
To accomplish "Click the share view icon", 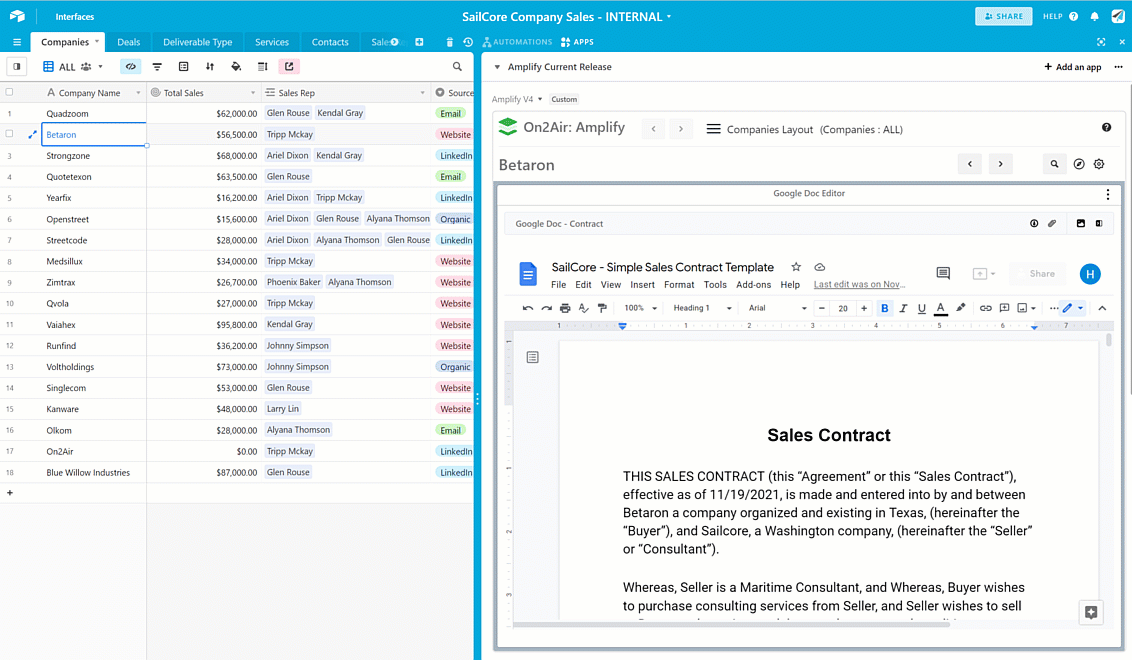I will point(289,66).
